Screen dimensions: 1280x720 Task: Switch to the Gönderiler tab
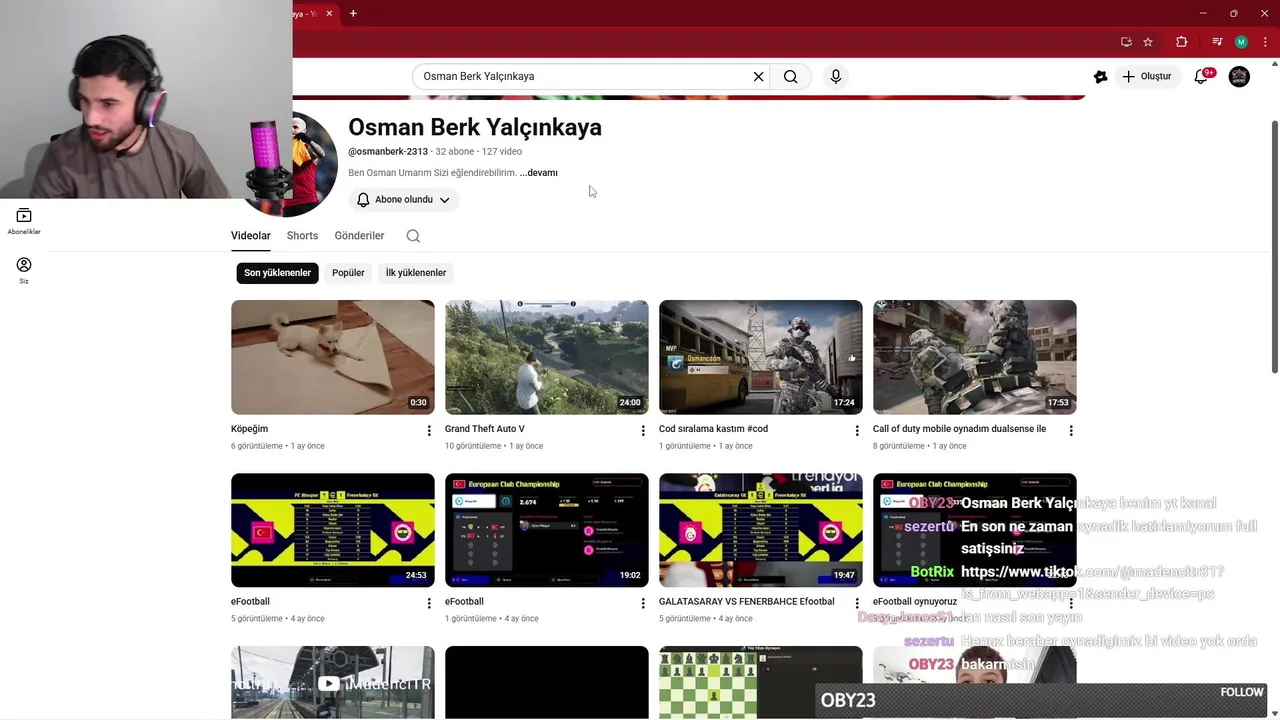pyautogui.click(x=359, y=236)
